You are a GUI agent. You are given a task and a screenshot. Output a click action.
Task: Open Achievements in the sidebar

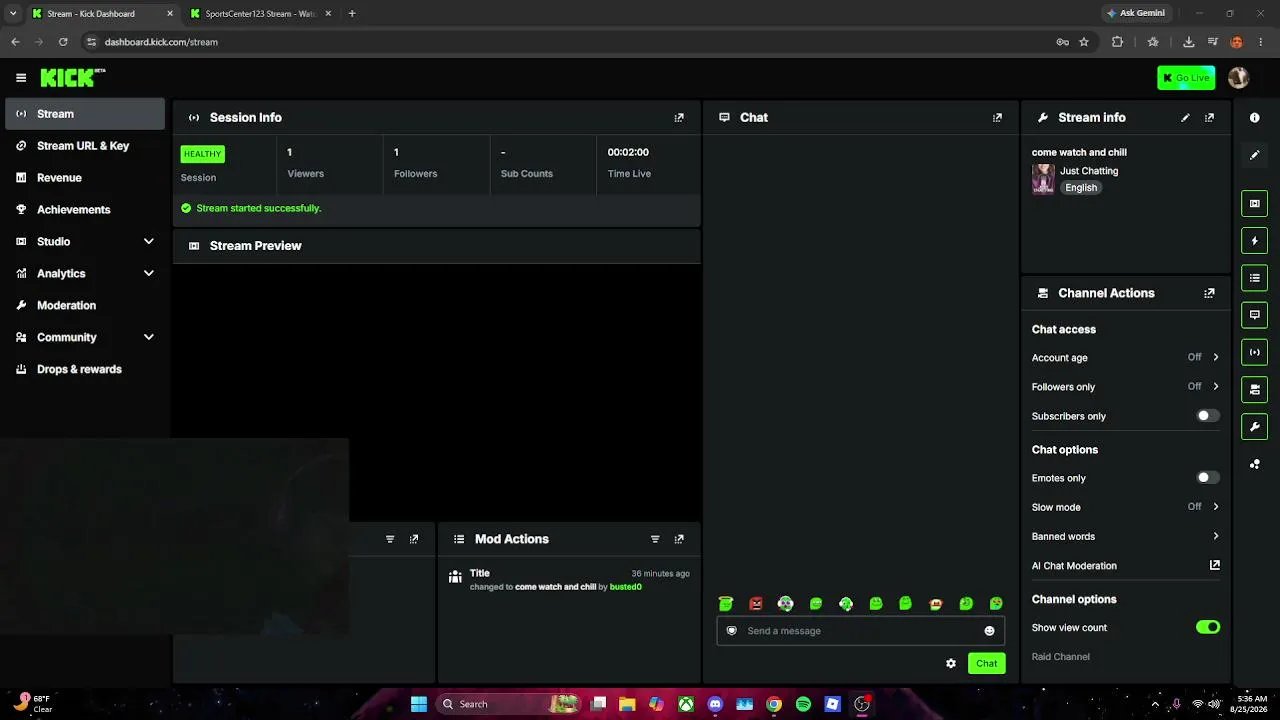pyautogui.click(x=85, y=210)
